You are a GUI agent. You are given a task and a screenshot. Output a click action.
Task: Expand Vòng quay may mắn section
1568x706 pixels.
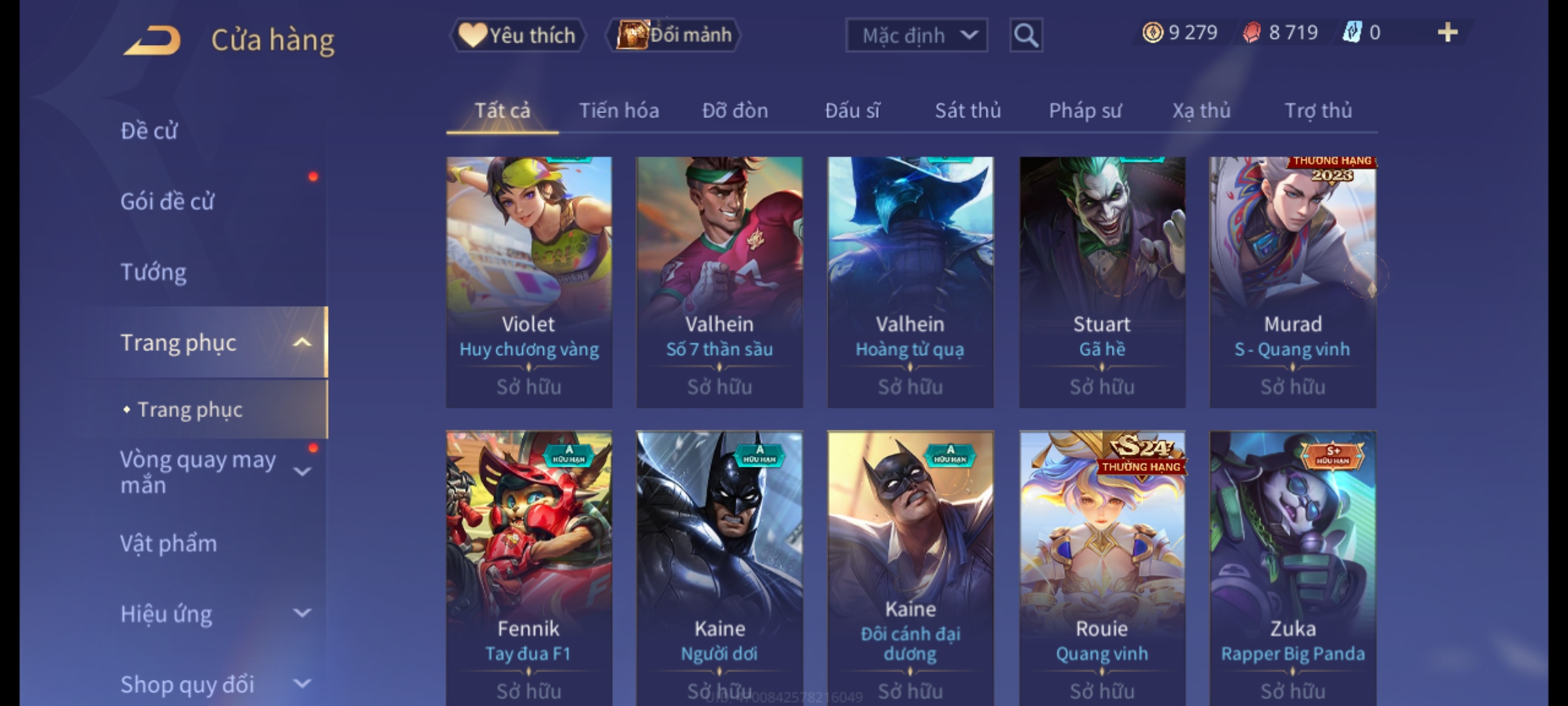[x=302, y=471]
